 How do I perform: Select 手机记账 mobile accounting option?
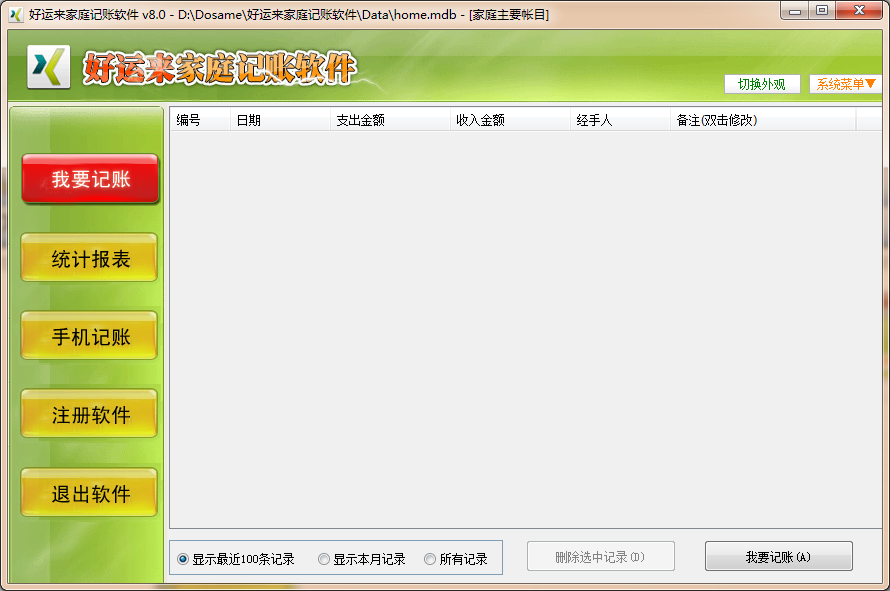coord(89,335)
